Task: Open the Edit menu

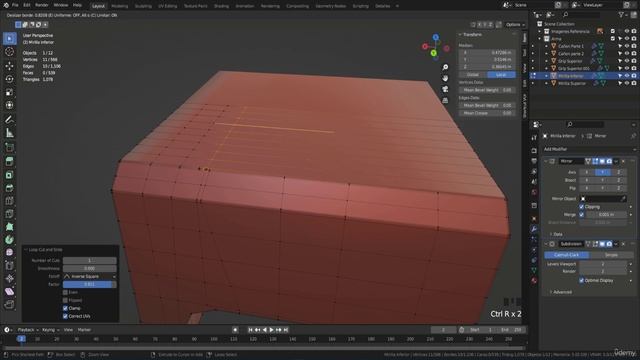Action: tap(27, 5)
